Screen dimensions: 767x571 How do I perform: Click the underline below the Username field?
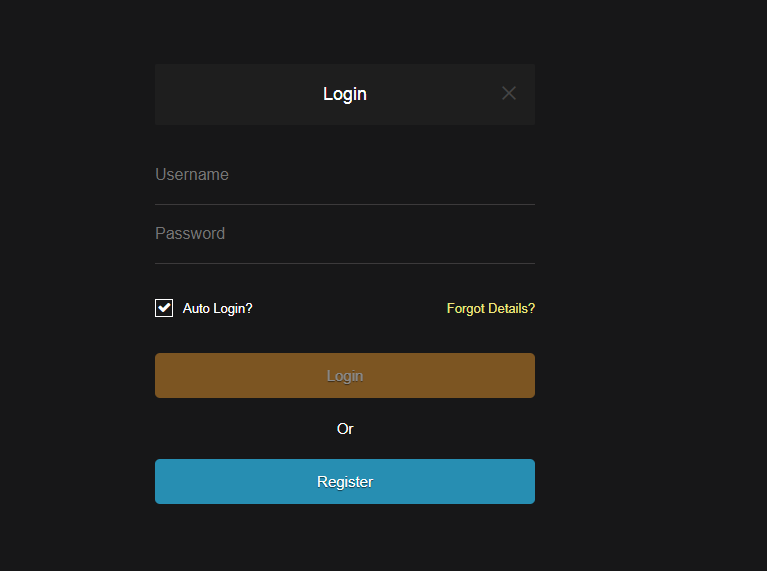pyautogui.click(x=344, y=204)
